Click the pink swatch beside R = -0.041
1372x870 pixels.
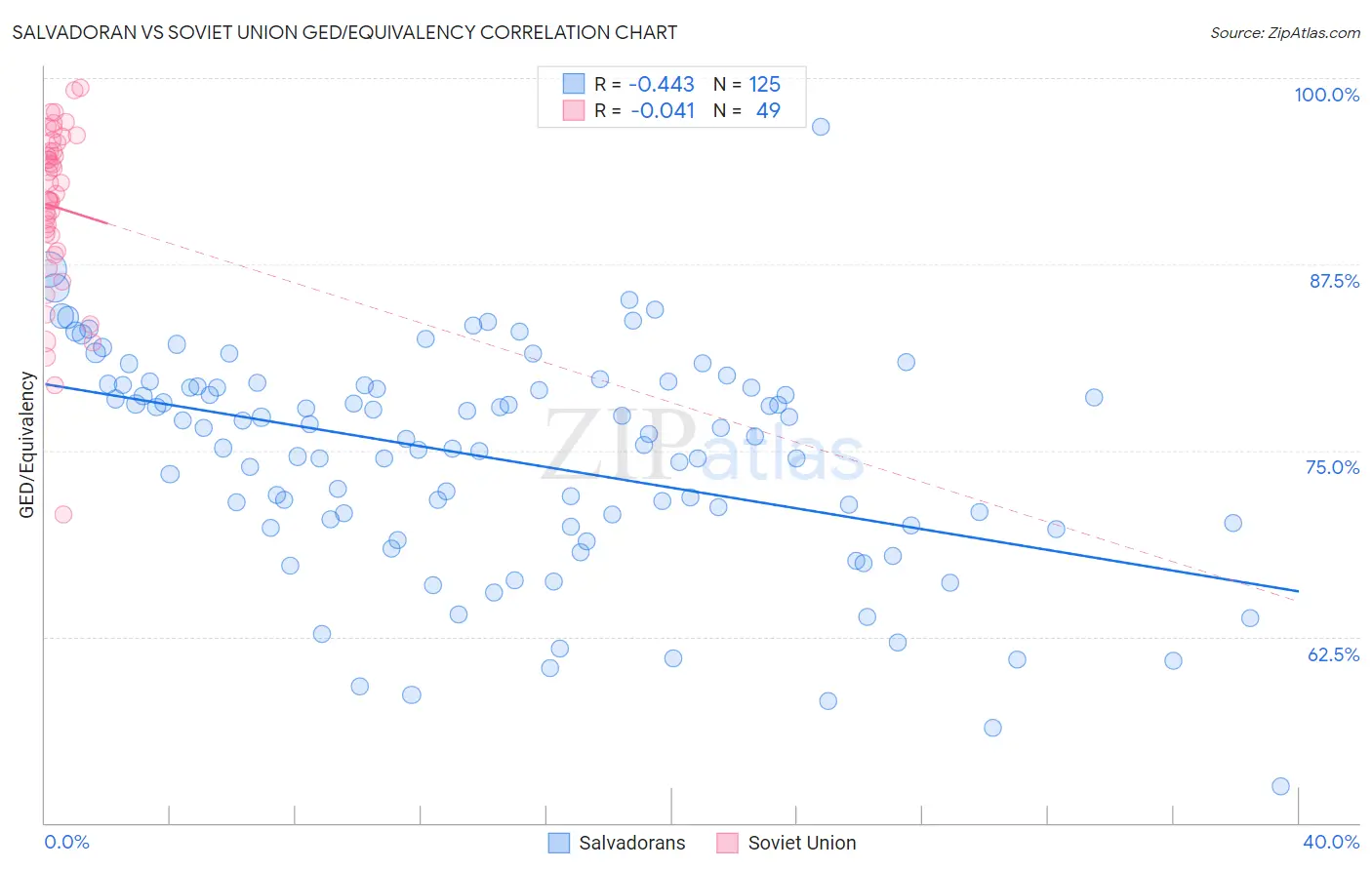click(x=573, y=110)
